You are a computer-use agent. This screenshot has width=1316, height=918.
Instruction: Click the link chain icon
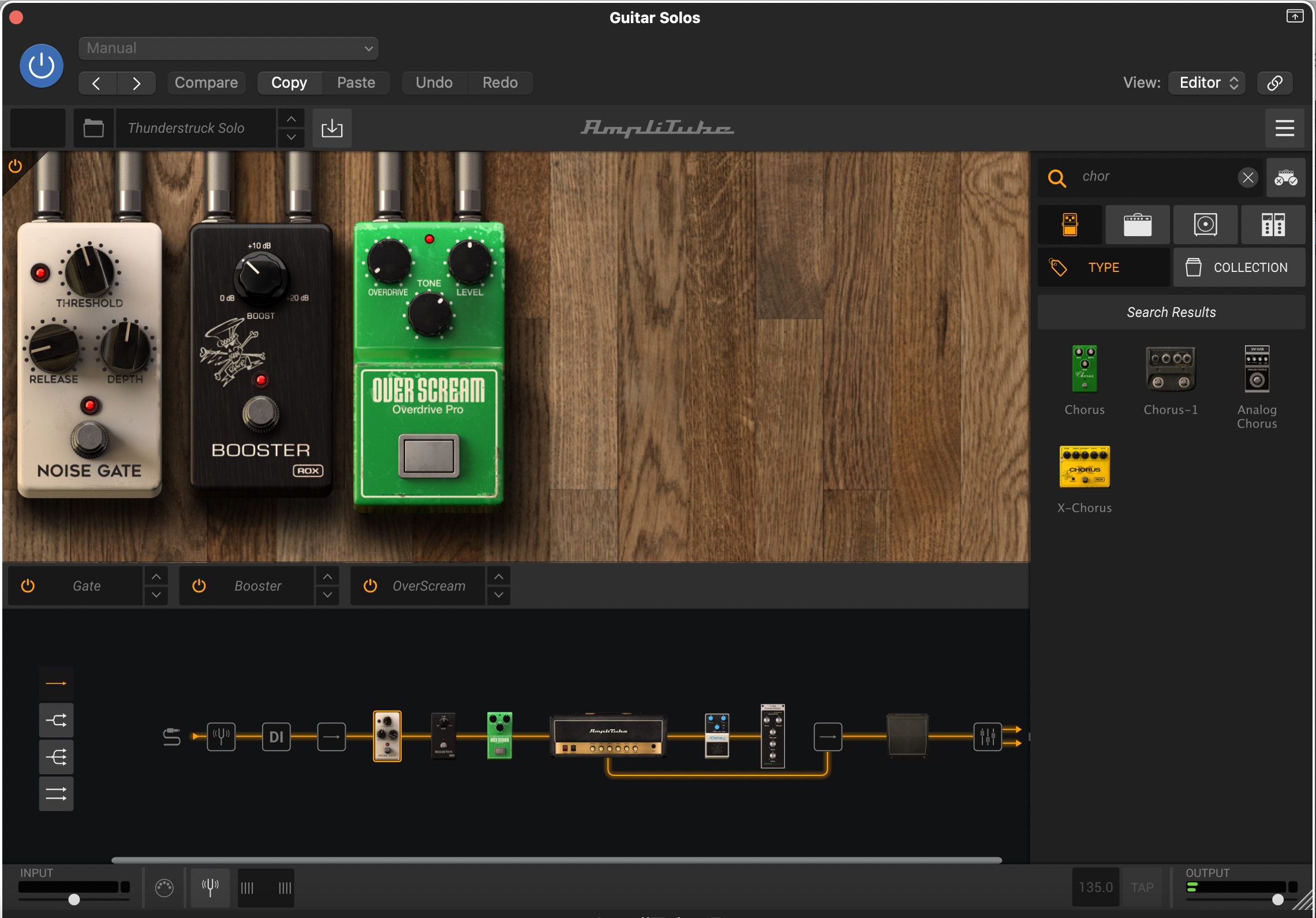(1274, 83)
